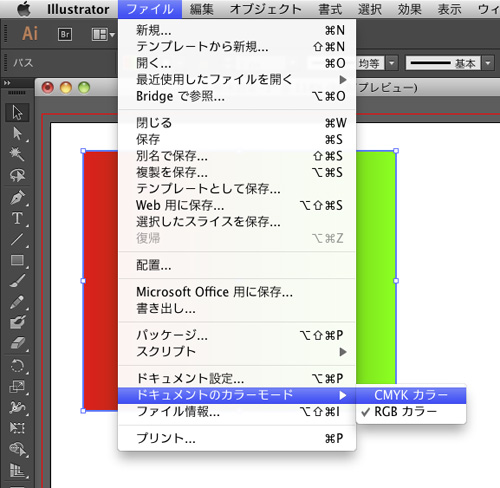
Task: Select the Pencil tool
Action: tap(17, 302)
